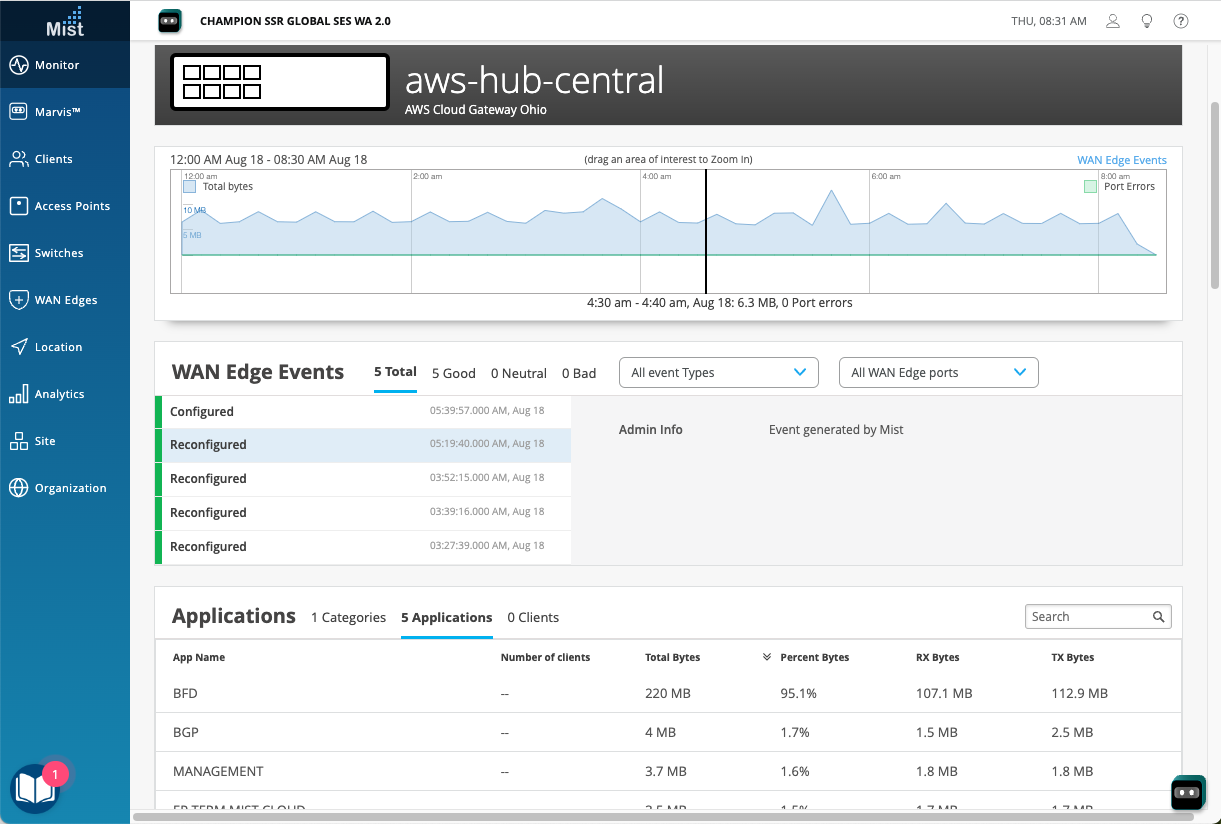
Task: Select the Clients sidebar icon
Action: [18, 159]
